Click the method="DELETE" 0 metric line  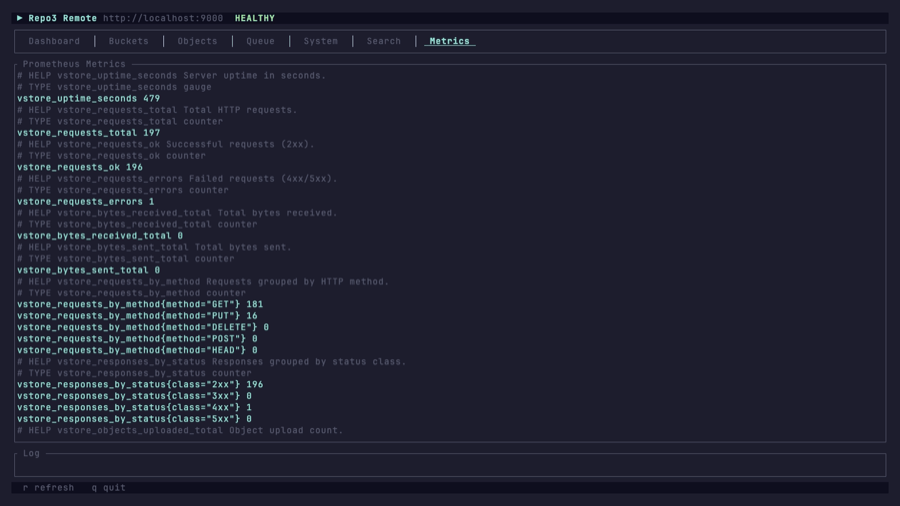point(143,328)
